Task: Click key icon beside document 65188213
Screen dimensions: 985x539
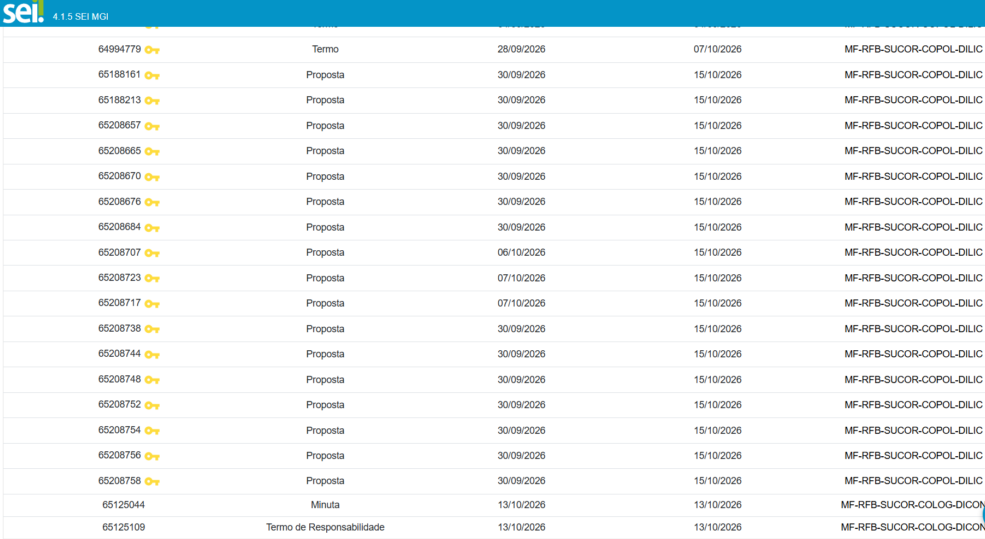Action: pos(152,101)
